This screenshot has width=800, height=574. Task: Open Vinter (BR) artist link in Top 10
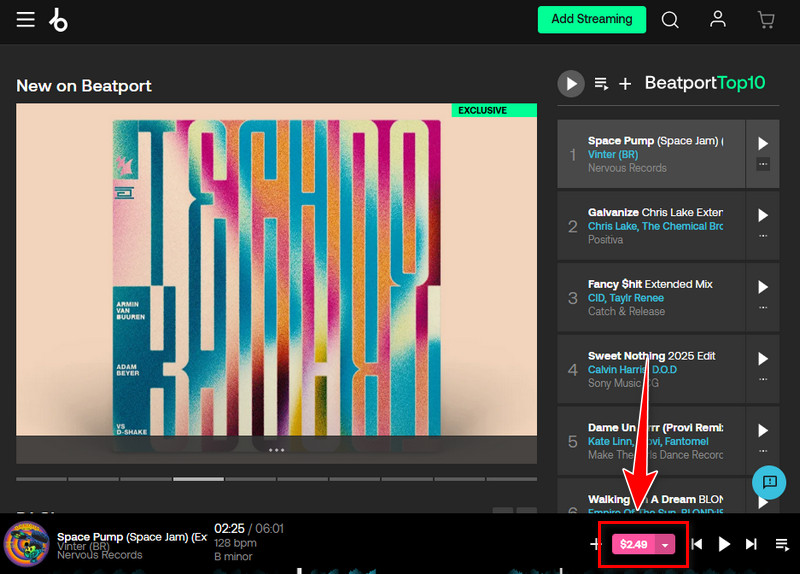[613, 155]
